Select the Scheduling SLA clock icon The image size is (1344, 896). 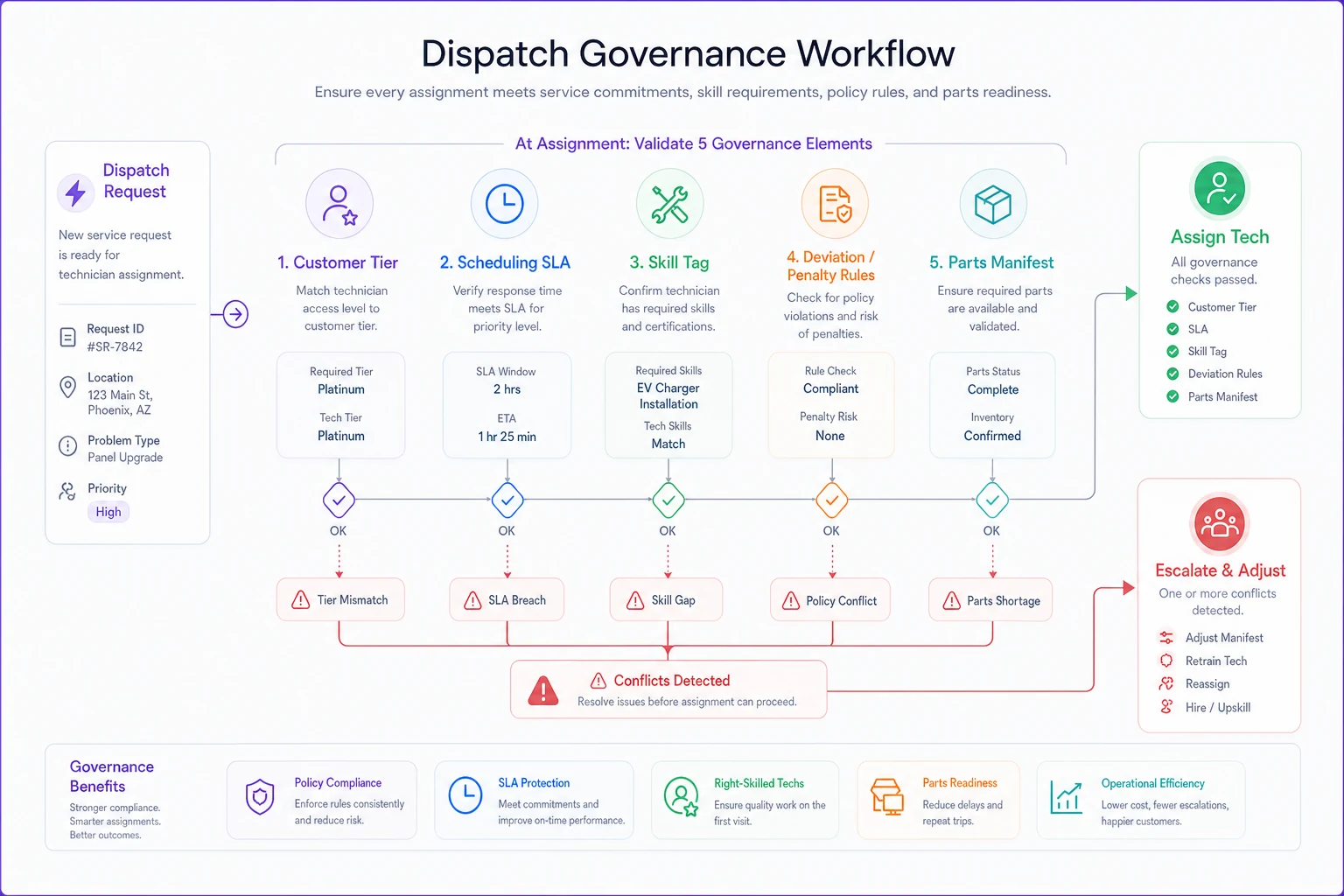(x=505, y=204)
